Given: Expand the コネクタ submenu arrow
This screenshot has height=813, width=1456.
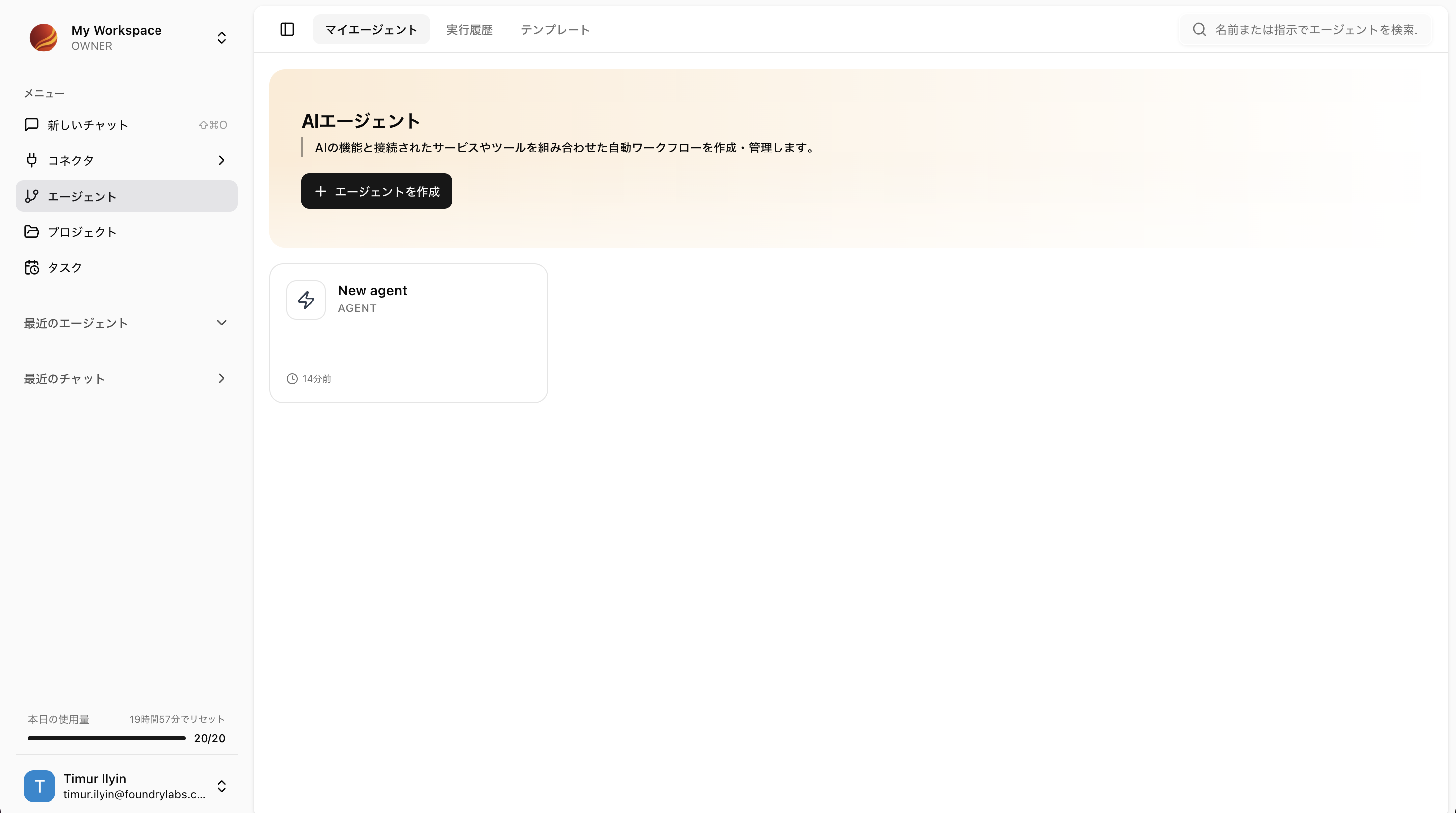Looking at the screenshot, I should tap(221, 160).
